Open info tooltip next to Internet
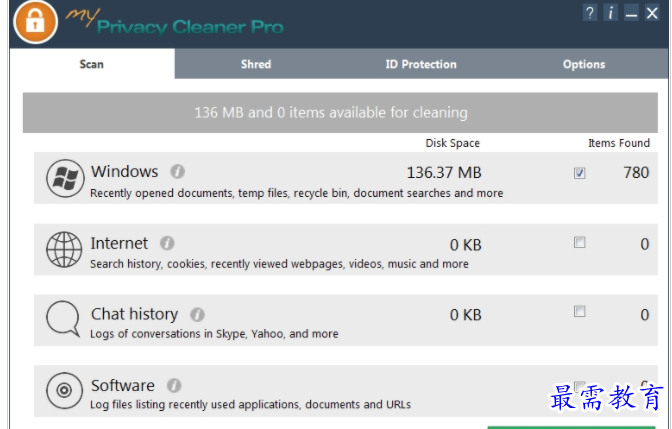This screenshot has height=429, width=672. (167, 243)
